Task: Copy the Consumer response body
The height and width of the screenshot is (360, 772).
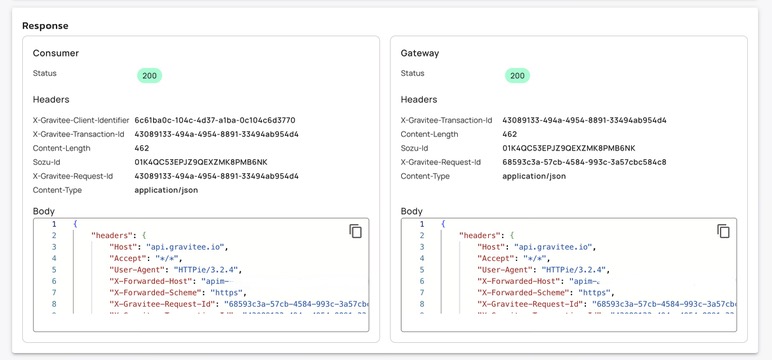Action: pos(355,231)
